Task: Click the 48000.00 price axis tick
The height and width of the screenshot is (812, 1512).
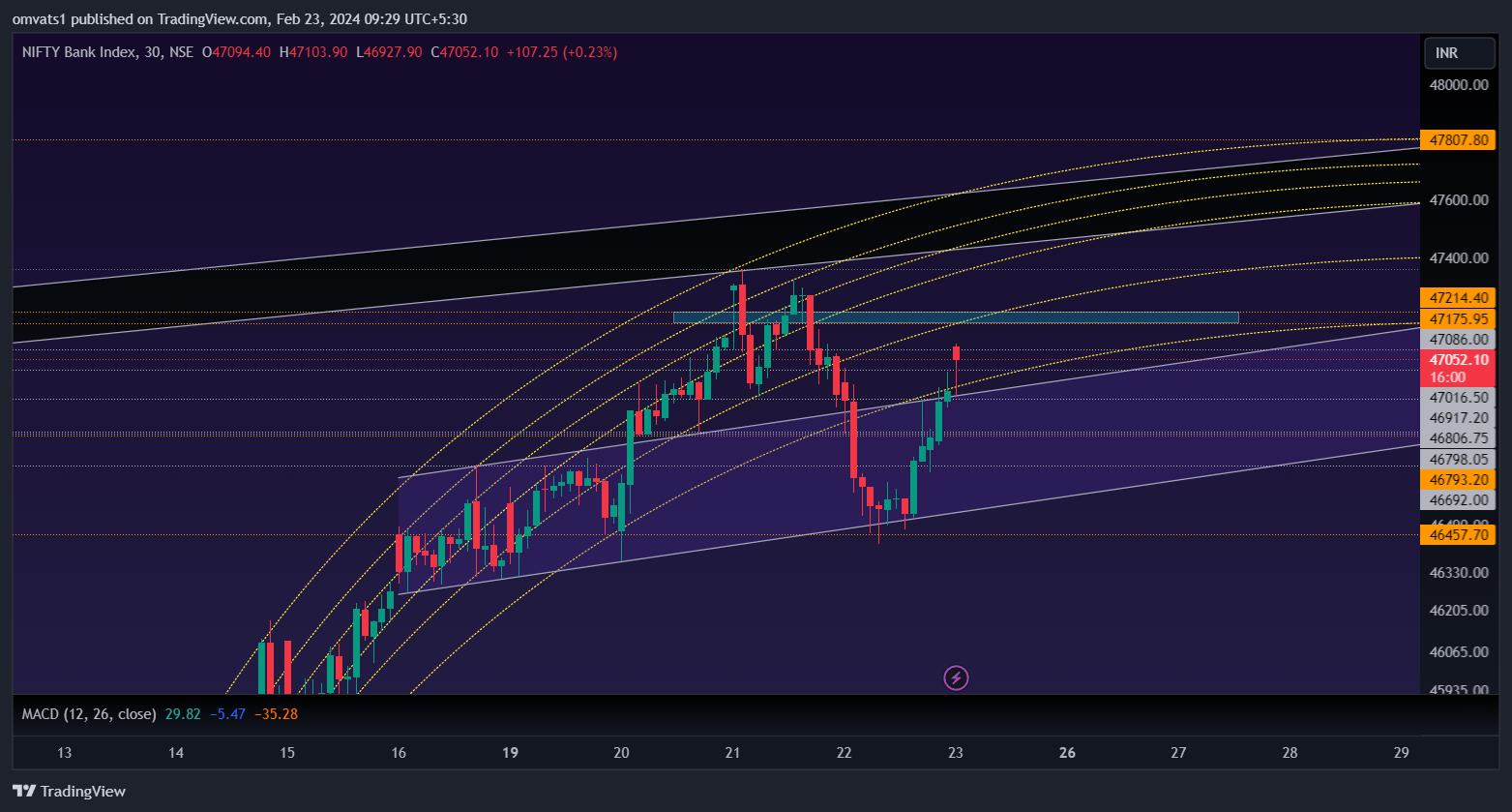Action: (1458, 84)
